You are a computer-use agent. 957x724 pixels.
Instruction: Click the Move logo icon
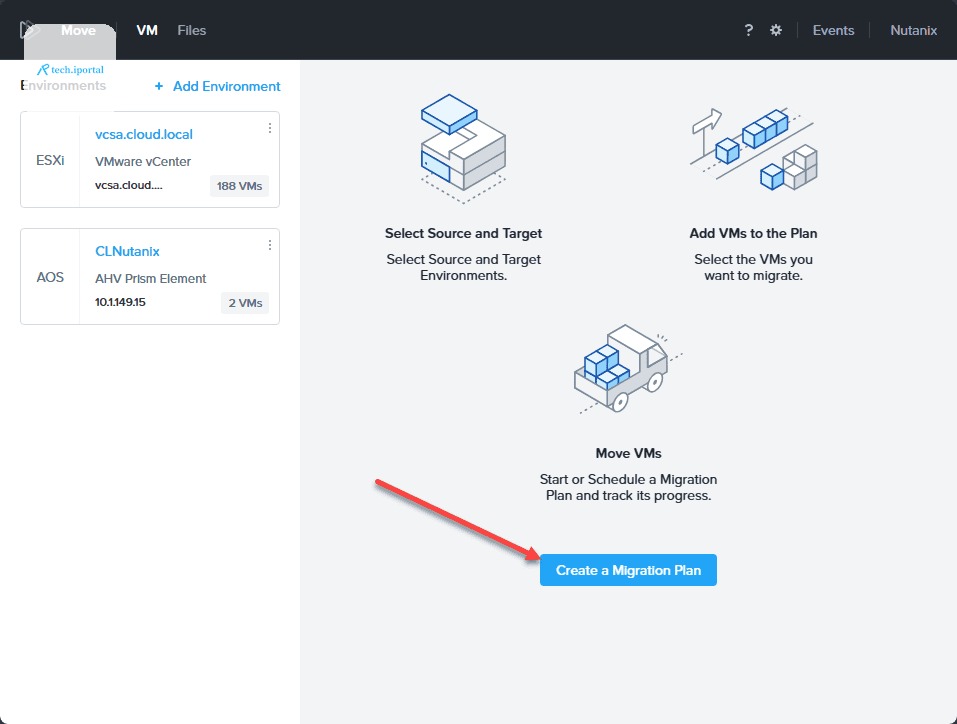[28, 30]
